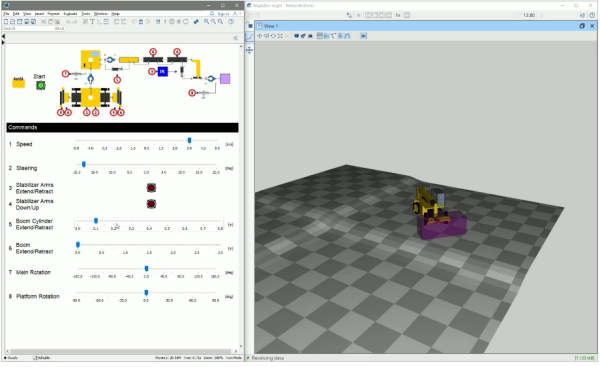The image size is (600, 367).
Task: Toggle Stabilizer Arms Extend/Retract red indicator button
Action: click(151, 188)
